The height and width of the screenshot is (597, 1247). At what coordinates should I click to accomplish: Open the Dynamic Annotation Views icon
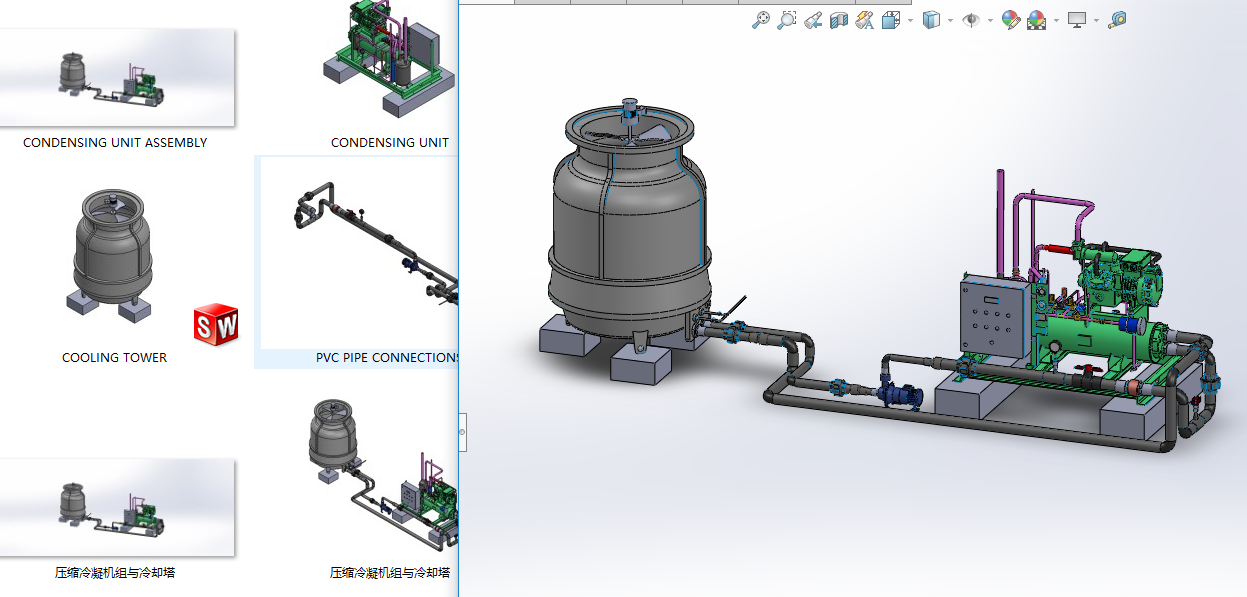click(865, 20)
